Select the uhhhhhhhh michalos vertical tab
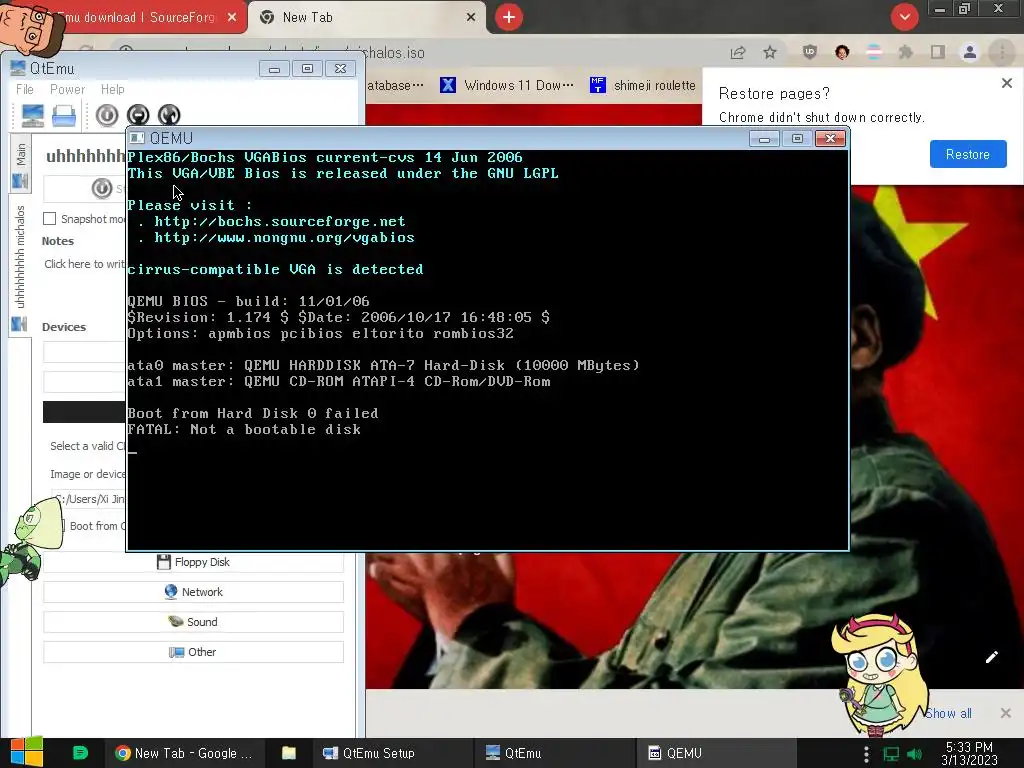The width and height of the screenshot is (1024, 768). click(20, 264)
